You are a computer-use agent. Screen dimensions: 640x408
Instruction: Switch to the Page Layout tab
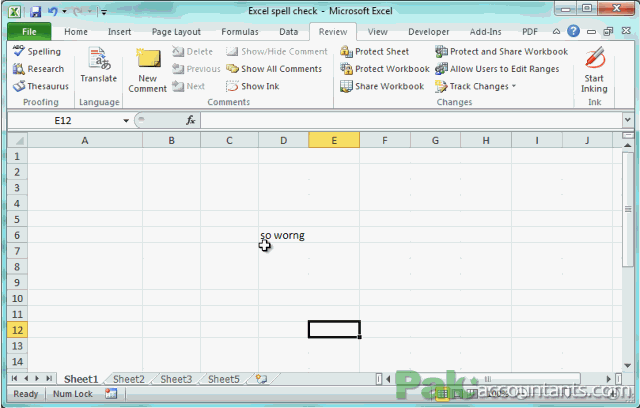[x=176, y=31]
